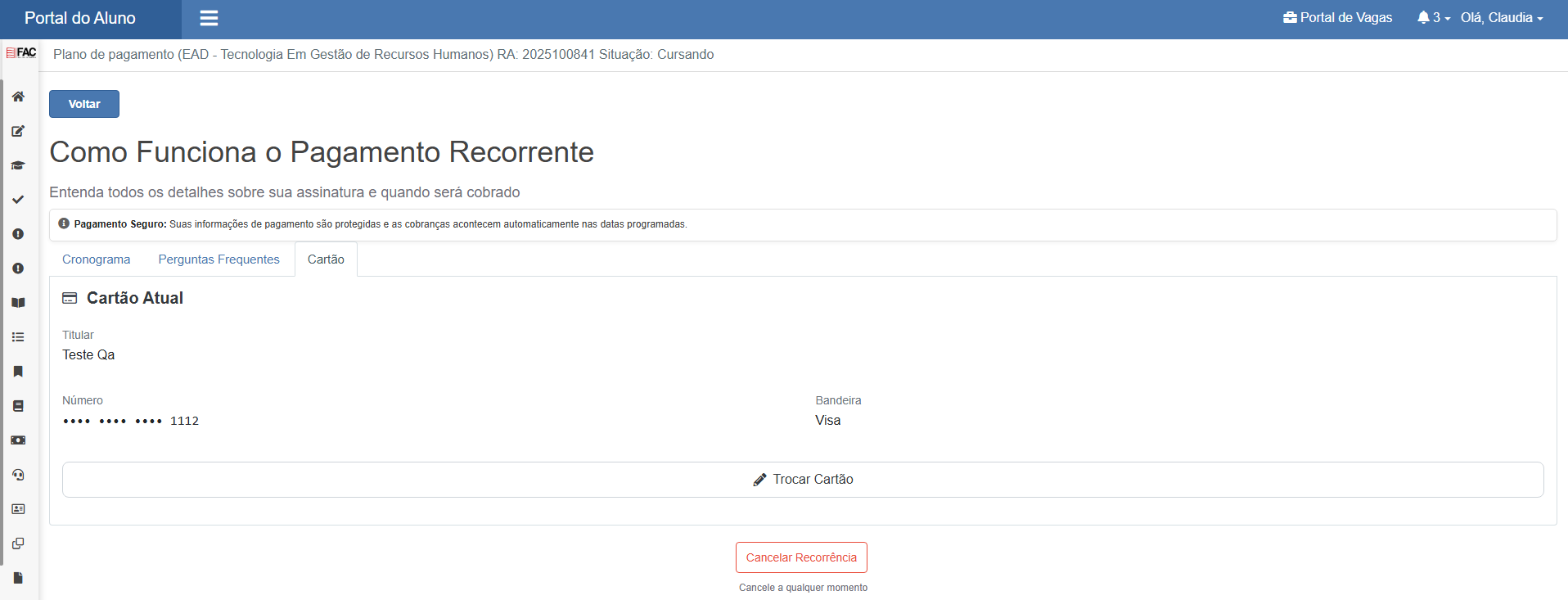Screen dimensions: 1568x600
Task: Open the open-book icon in sidebar
Action: click(x=18, y=303)
